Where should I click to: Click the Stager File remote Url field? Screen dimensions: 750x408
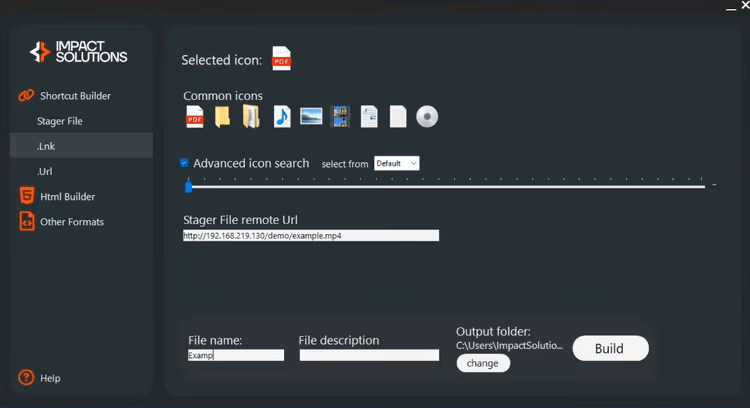pyautogui.click(x=310, y=236)
